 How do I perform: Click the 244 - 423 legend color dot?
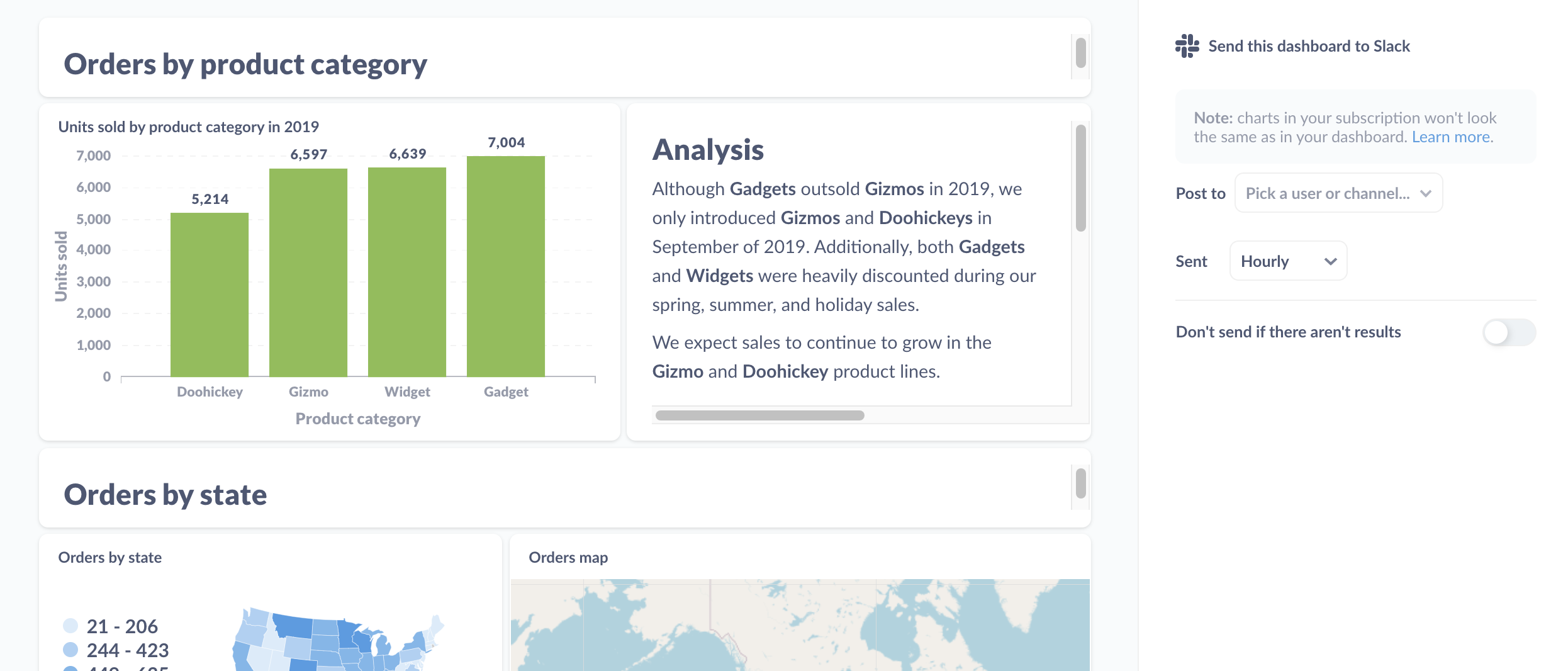[70, 650]
